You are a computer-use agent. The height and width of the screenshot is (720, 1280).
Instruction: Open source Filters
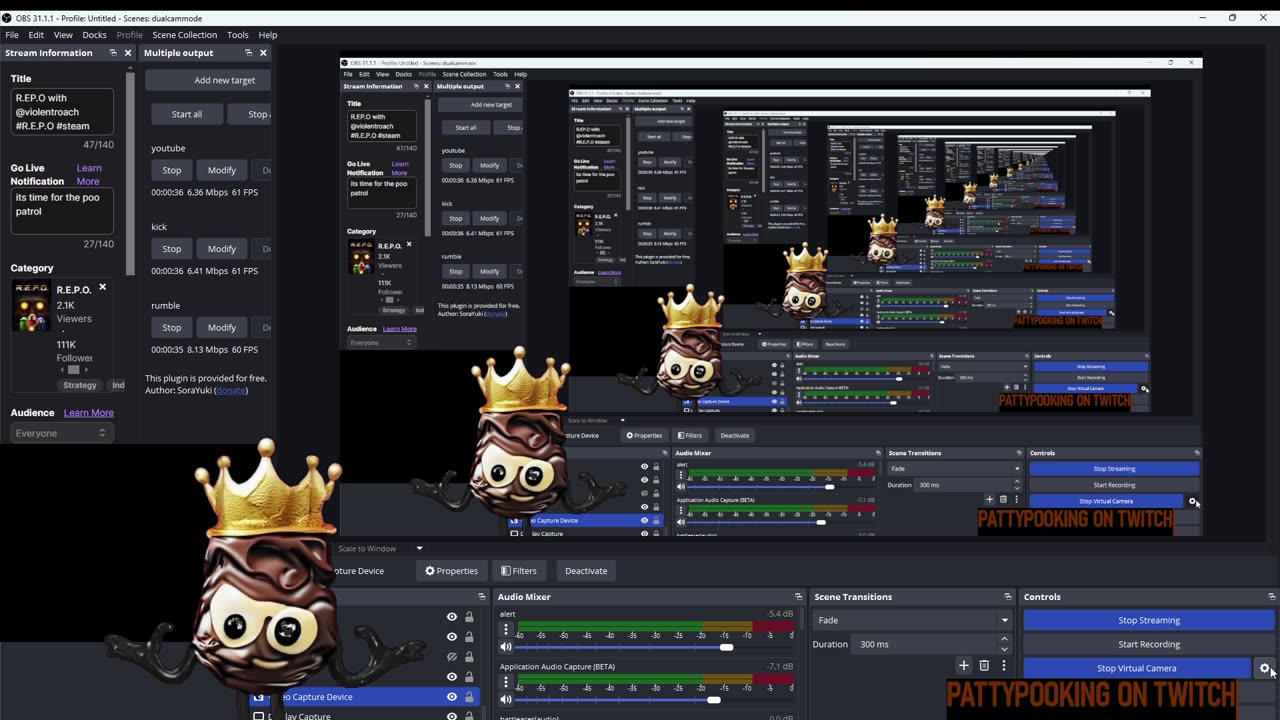click(x=519, y=571)
